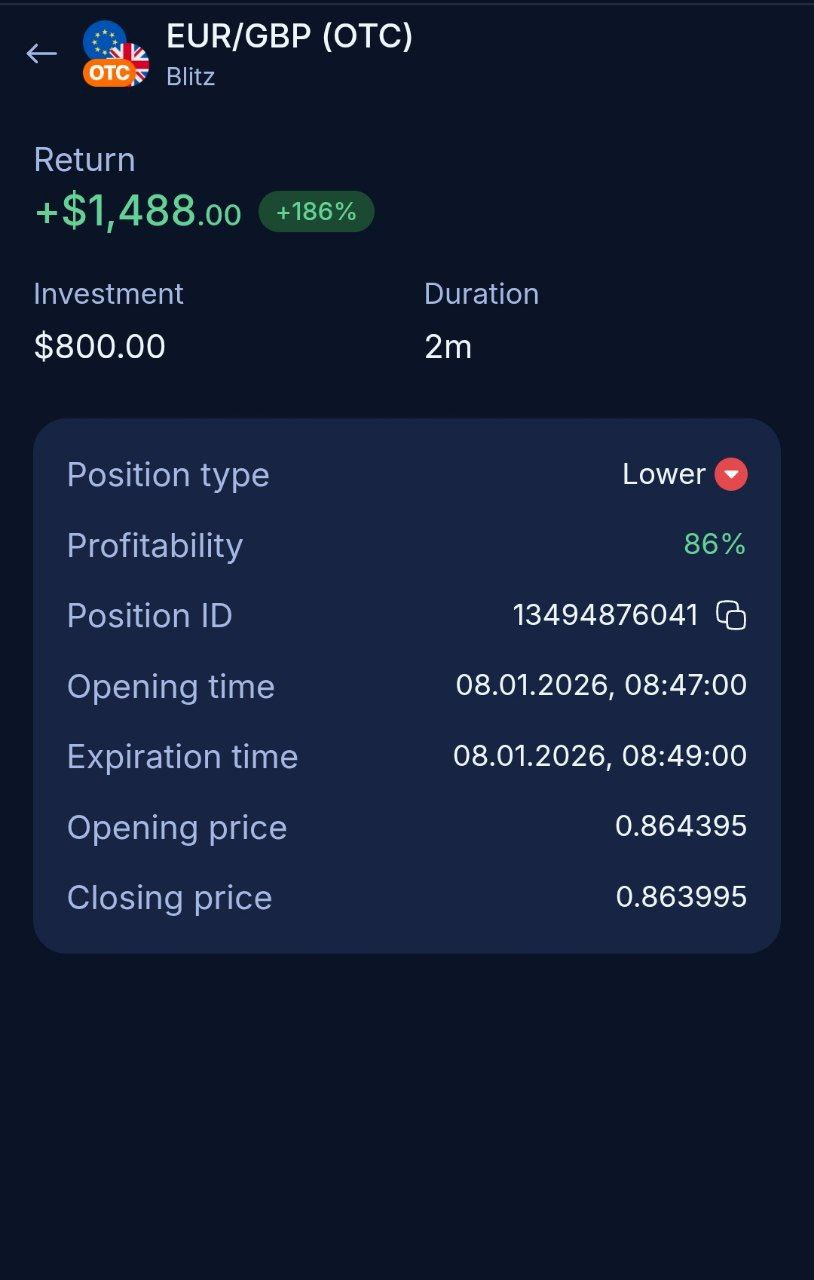The image size is (814, 1280).
Task: Click the Lower position type text
Action: pyautogui.click(x=664, y=474)
